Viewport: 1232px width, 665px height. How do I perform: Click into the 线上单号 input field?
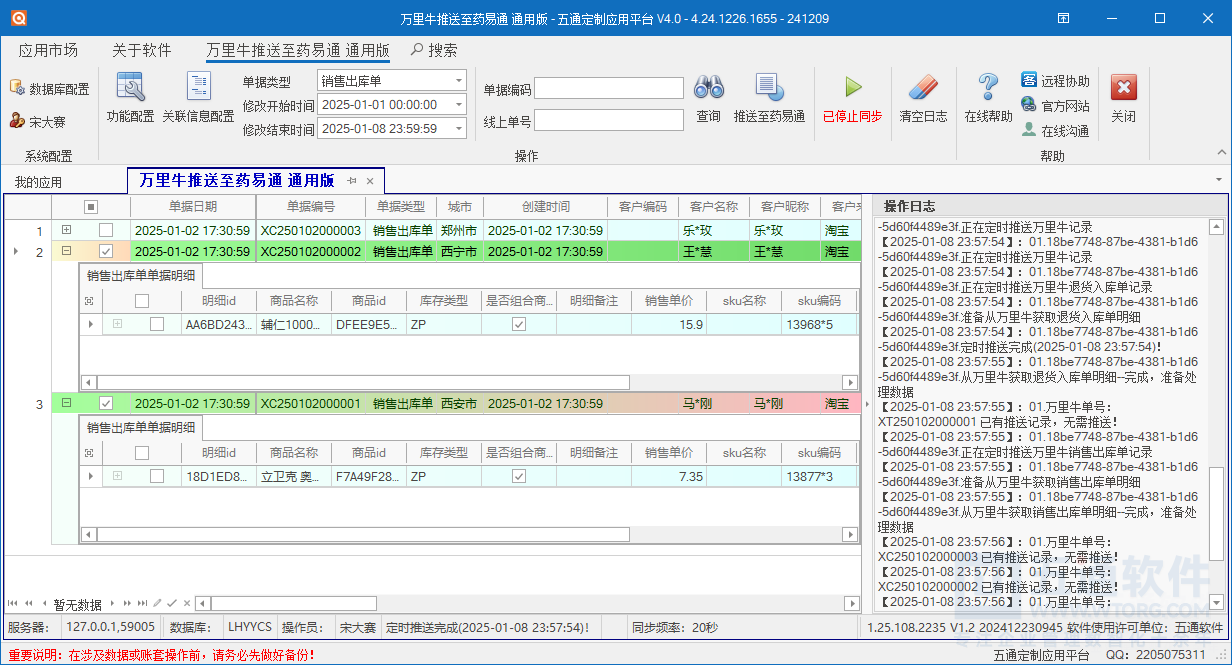click(609, 121)
